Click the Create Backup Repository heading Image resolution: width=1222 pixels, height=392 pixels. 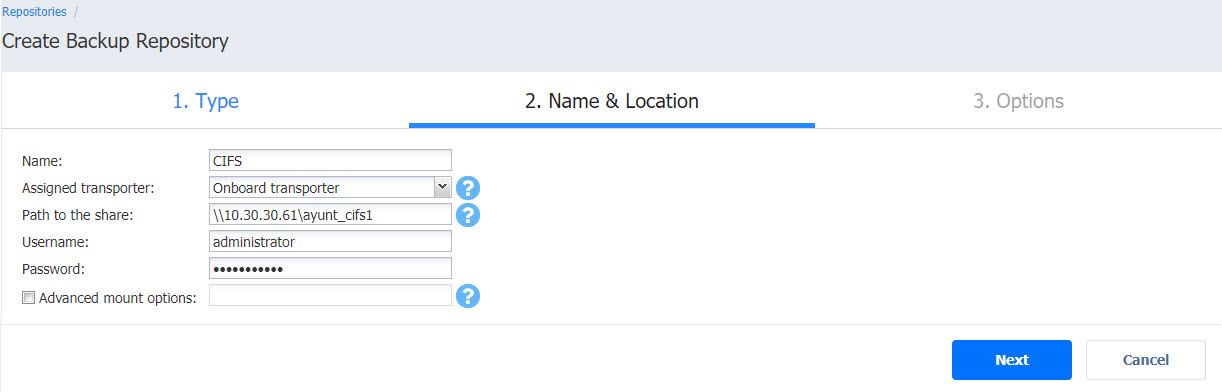(116, 41)
